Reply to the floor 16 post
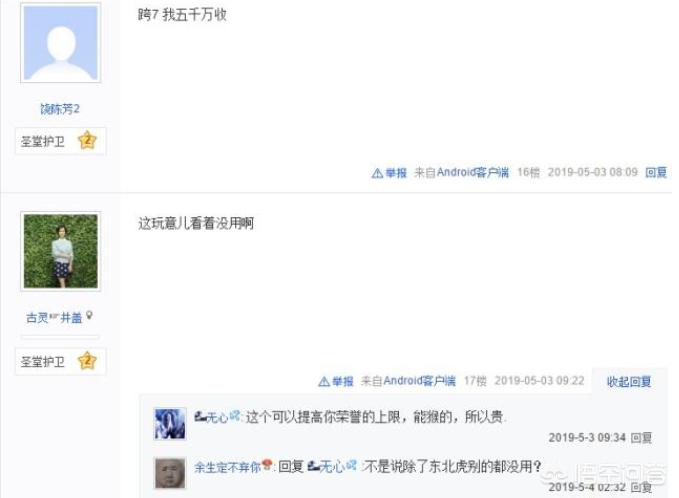 (x=656, y=172)
